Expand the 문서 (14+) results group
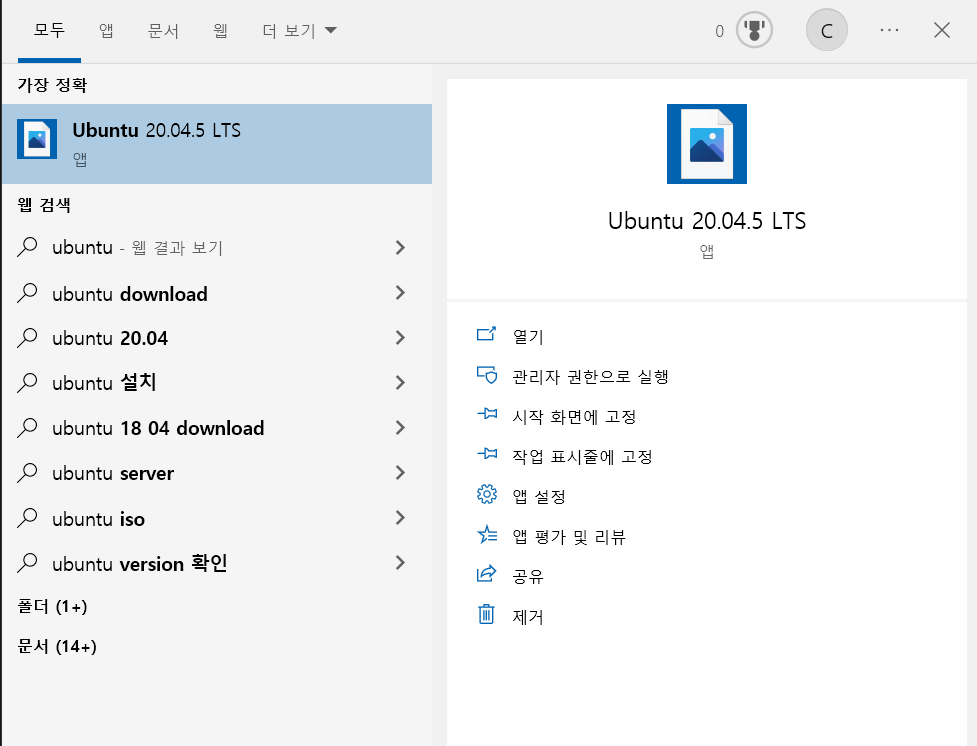The height and width of the screenshot is (746, 977). 57,646
